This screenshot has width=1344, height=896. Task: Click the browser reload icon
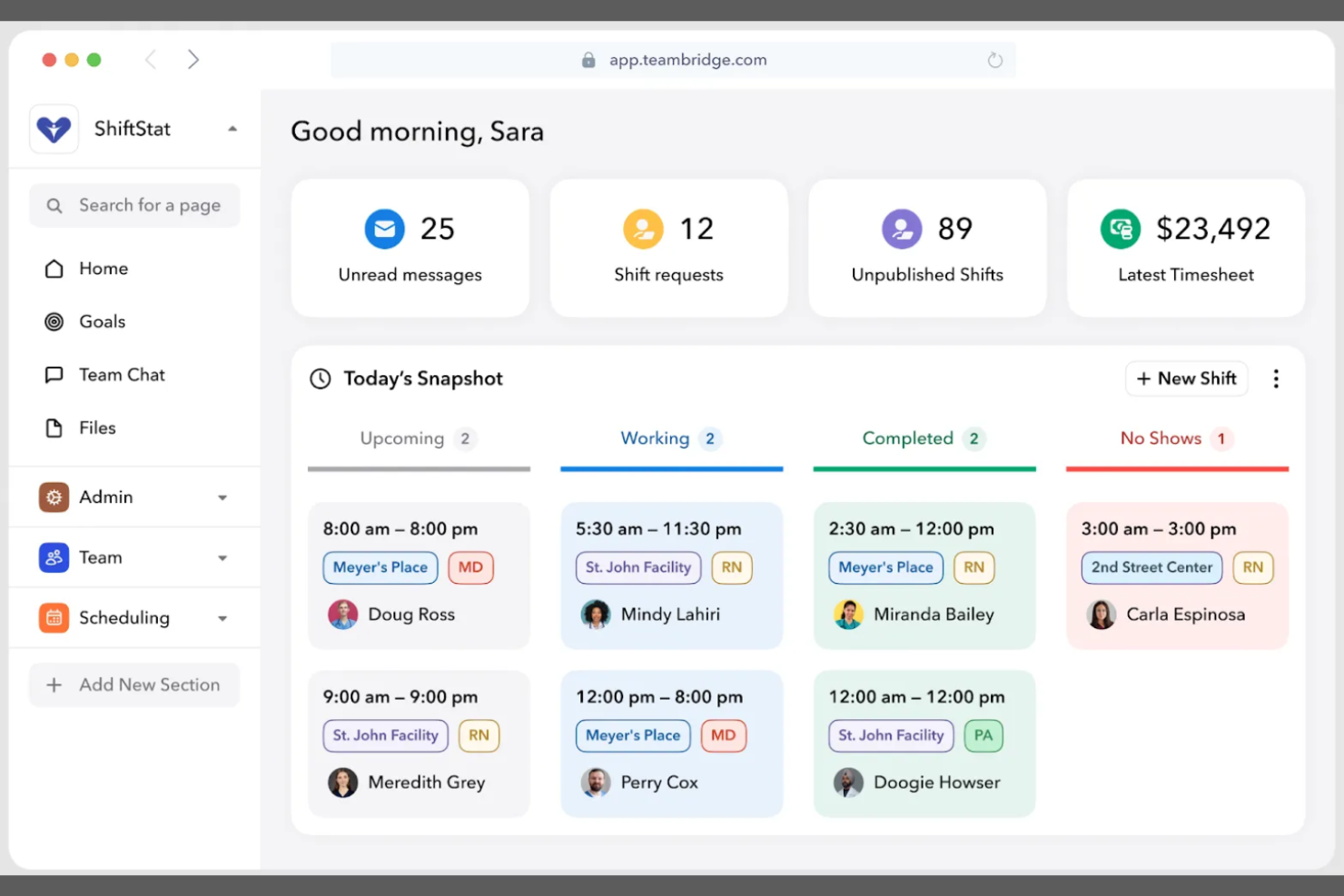pos(995,60)
